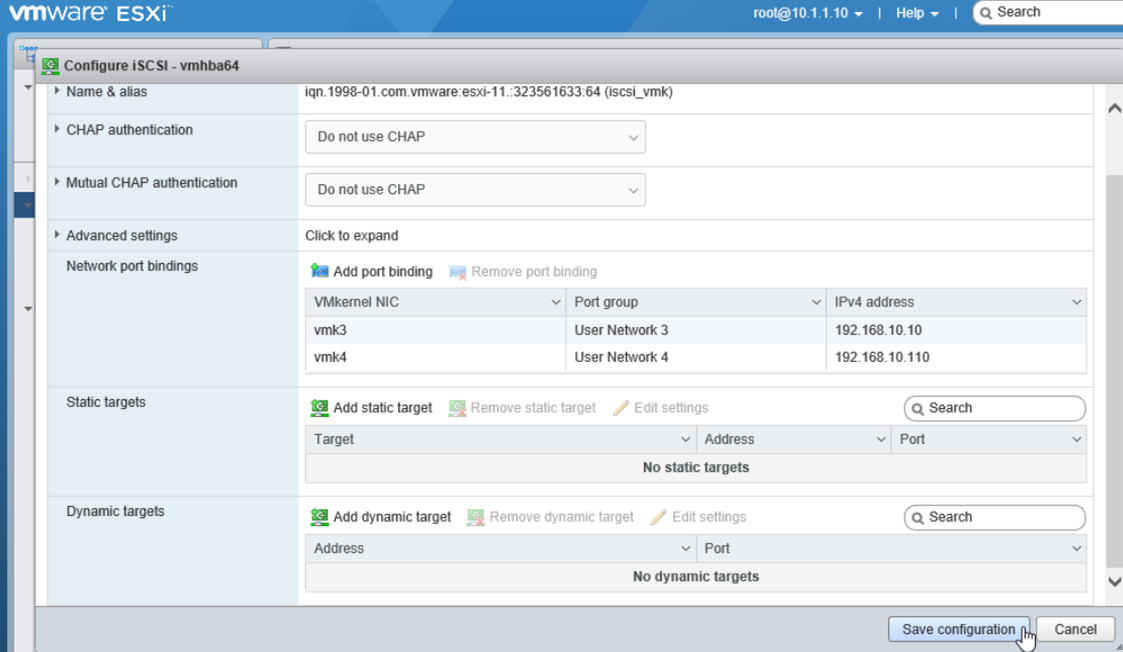Open the static targets Port column menu arrow
The image size is (1123, 652).
click(x=1076, y=440)
